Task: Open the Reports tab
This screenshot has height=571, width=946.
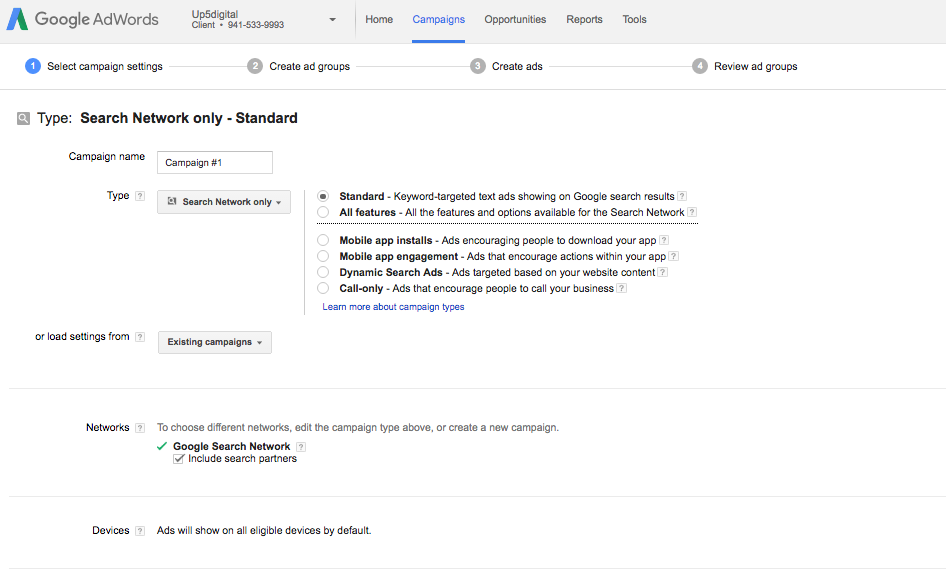Action: [584, 20]
